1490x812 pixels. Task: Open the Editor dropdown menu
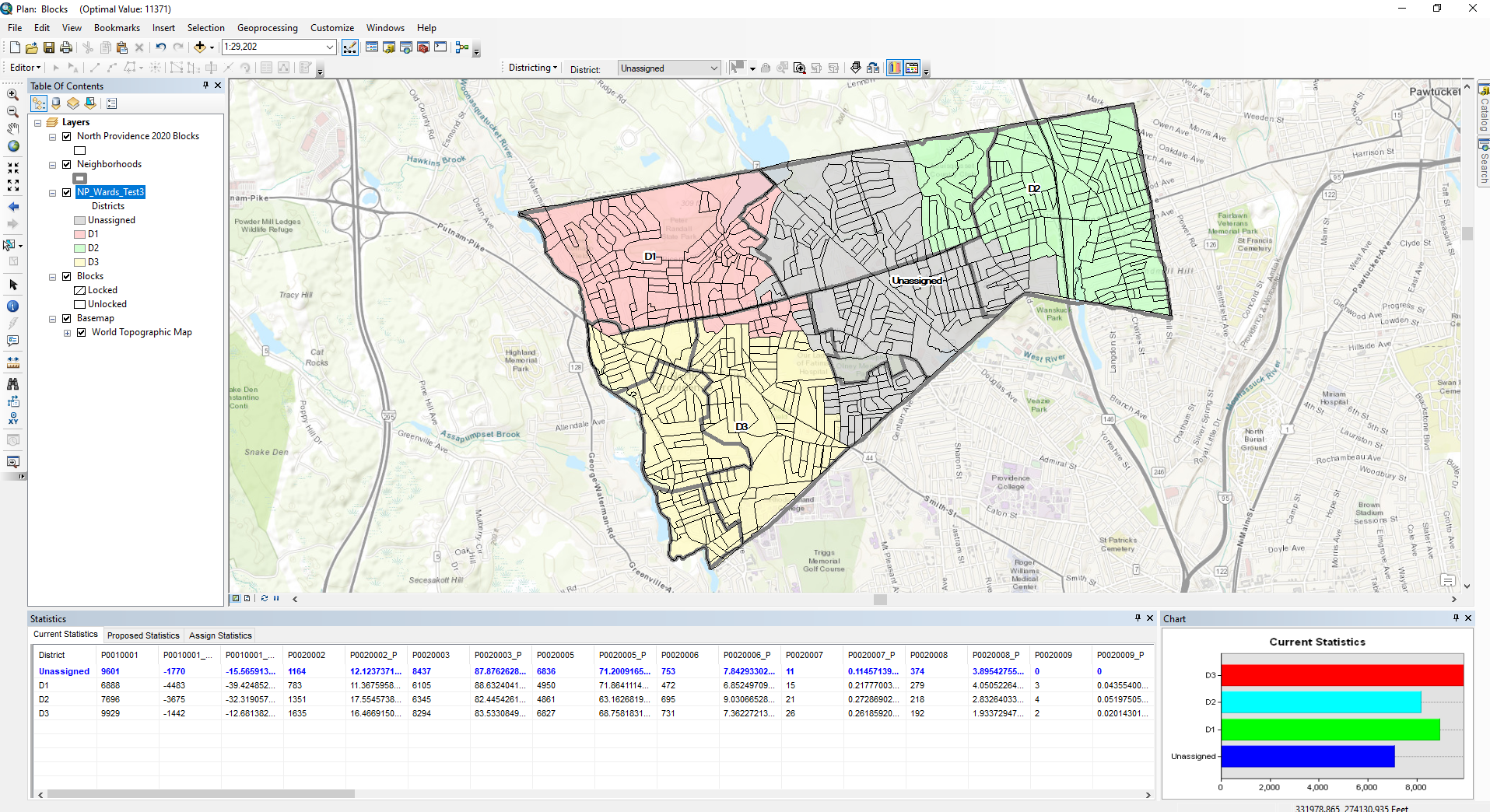click(x=25, y=68)
